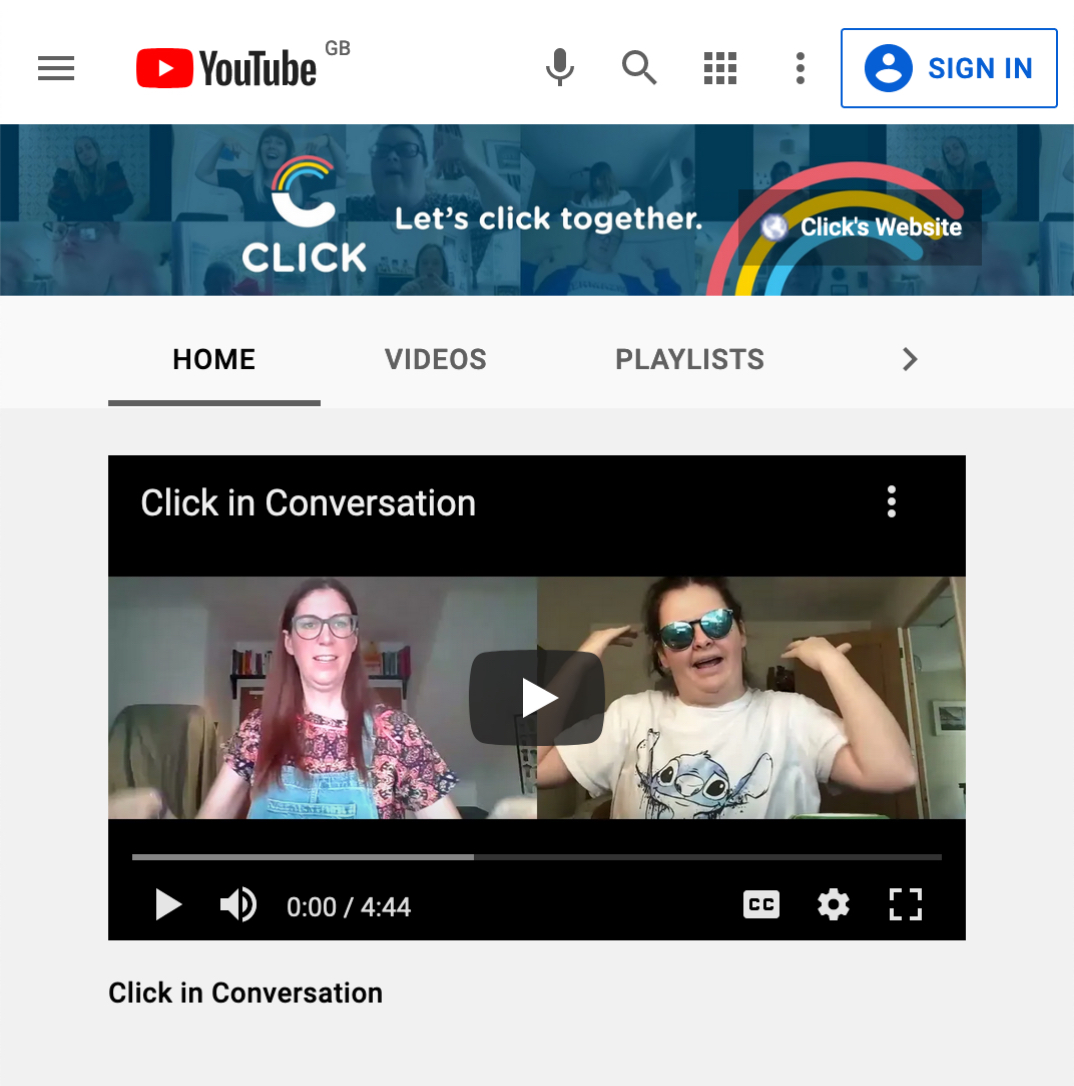Click the CLICK channel logo in banner
Screen dimensions: 1074x1086
pos(304,215)
